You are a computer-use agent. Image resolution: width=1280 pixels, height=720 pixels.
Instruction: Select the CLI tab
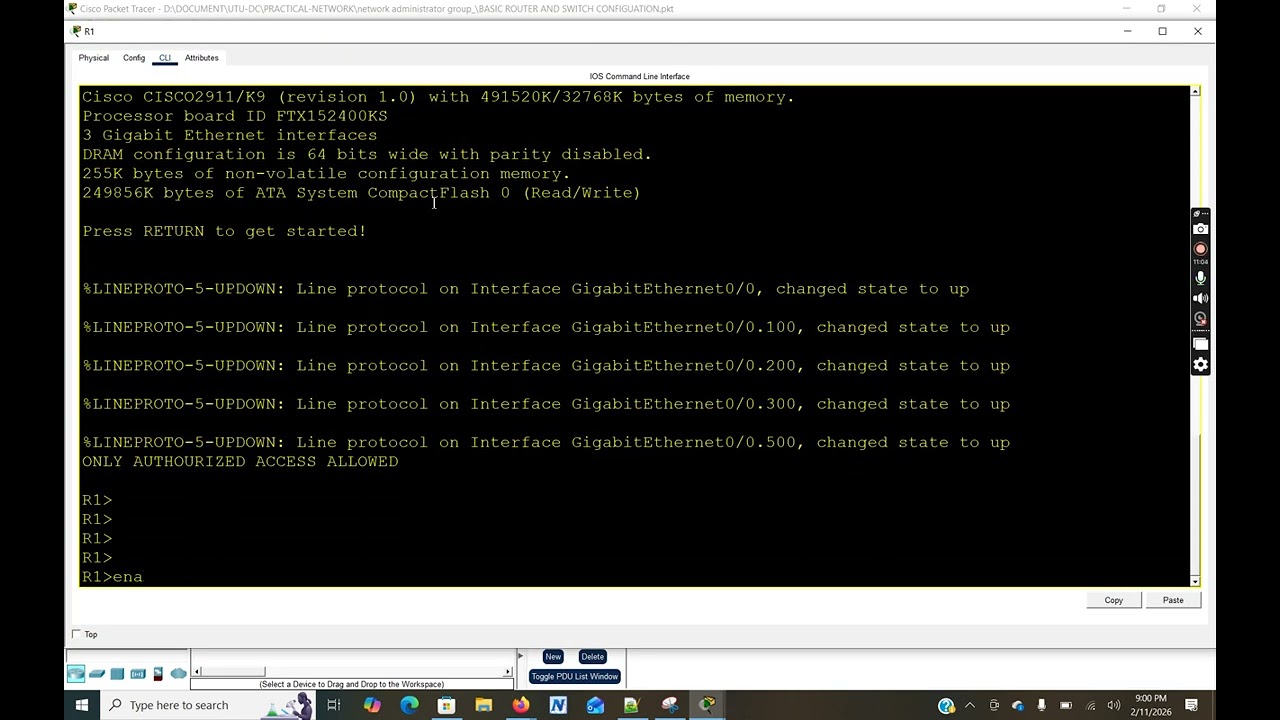(x=165, y=58)
